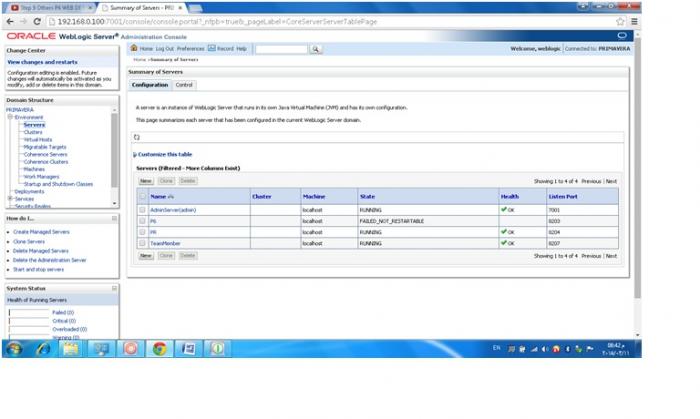700x419 pixels.
Task: Open Google Chrome from the taskbar
Action: 159,348
